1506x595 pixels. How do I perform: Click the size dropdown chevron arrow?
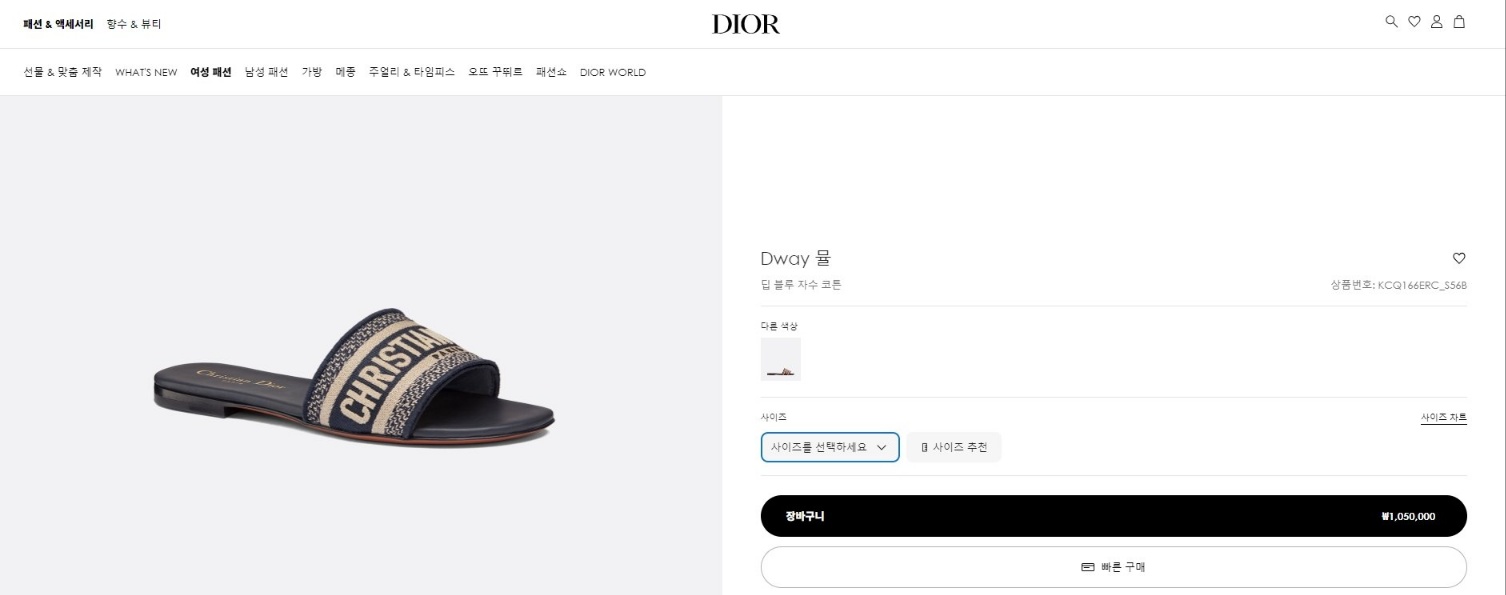881,448
